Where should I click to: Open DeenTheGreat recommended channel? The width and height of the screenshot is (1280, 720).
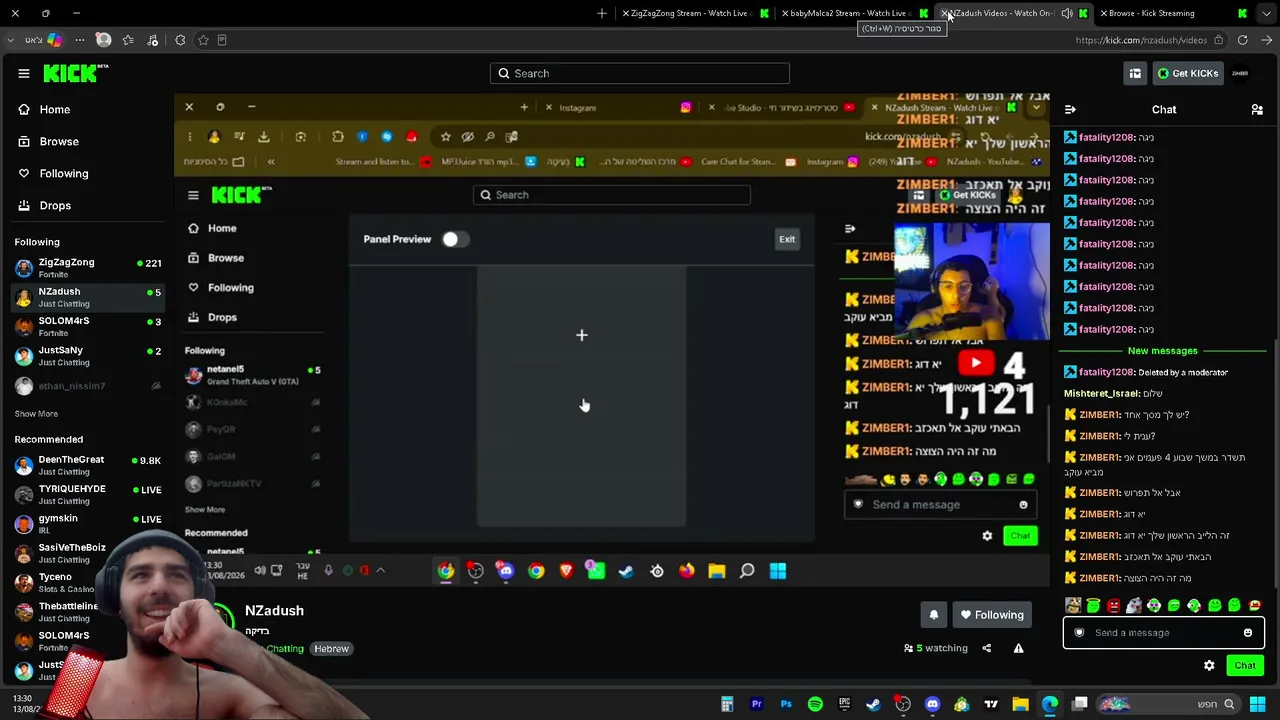(x=88, y=465)
